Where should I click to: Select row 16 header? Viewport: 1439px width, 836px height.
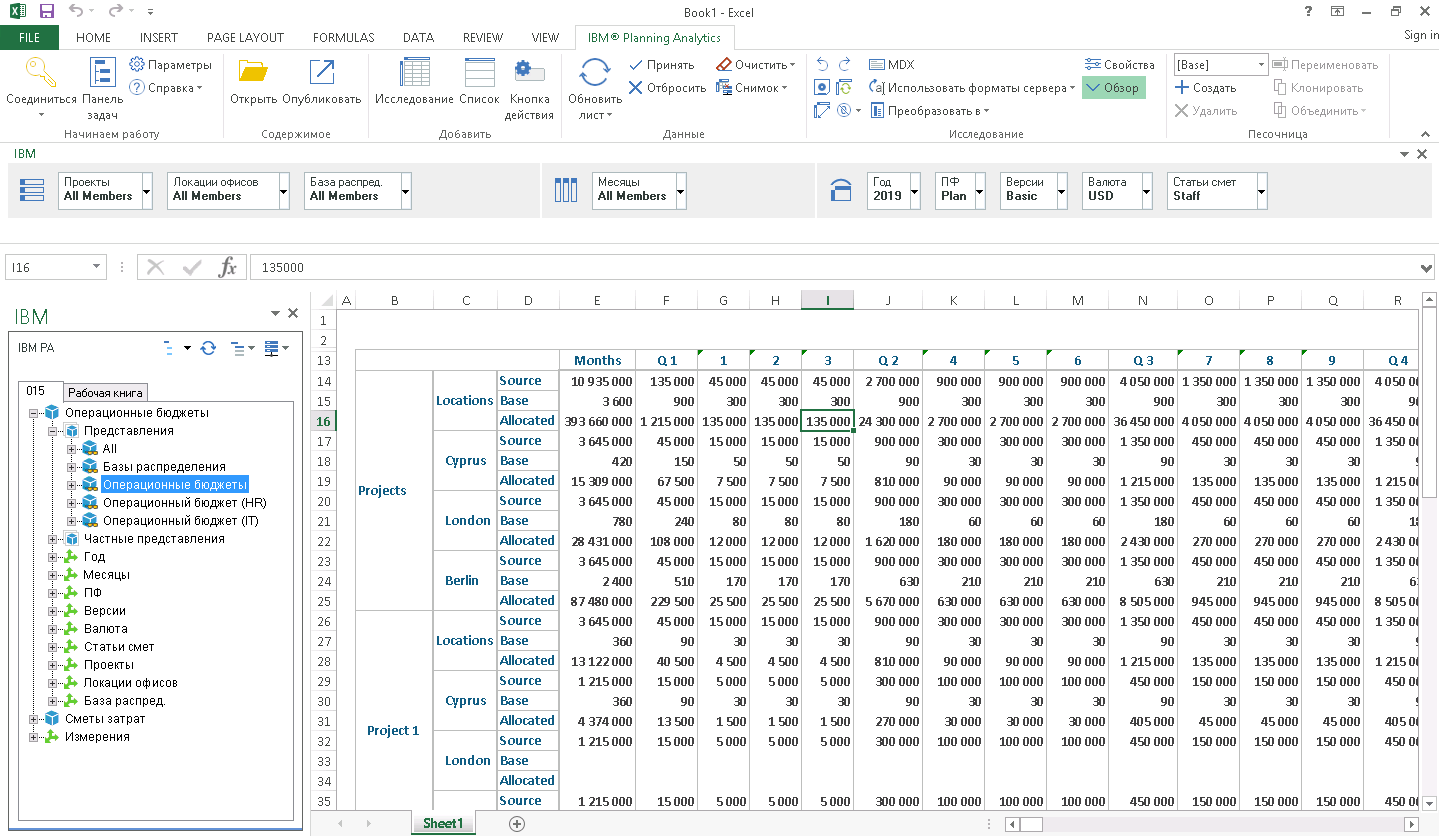point(323,420)
